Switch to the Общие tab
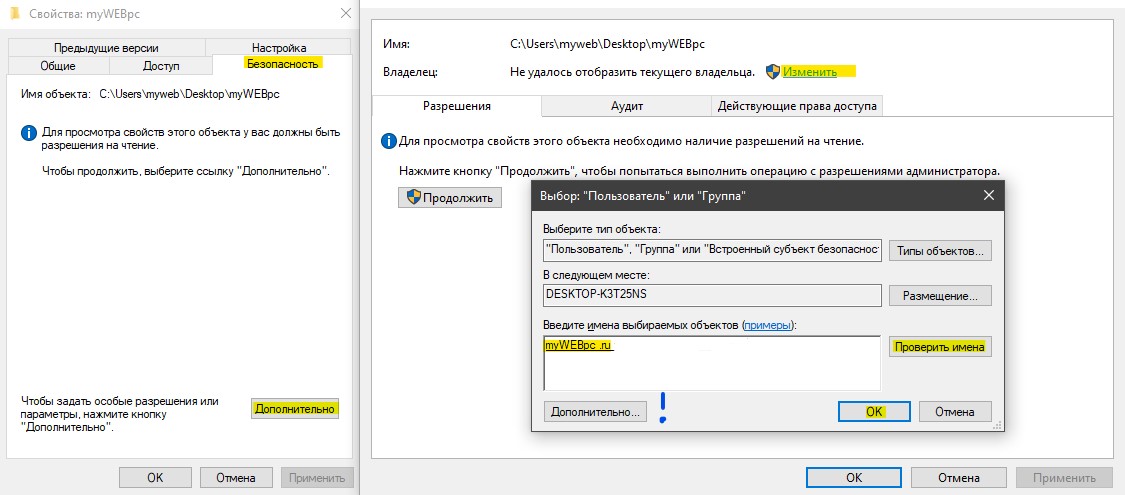This screenshot has height=495, width=1125. click(58, 65)
